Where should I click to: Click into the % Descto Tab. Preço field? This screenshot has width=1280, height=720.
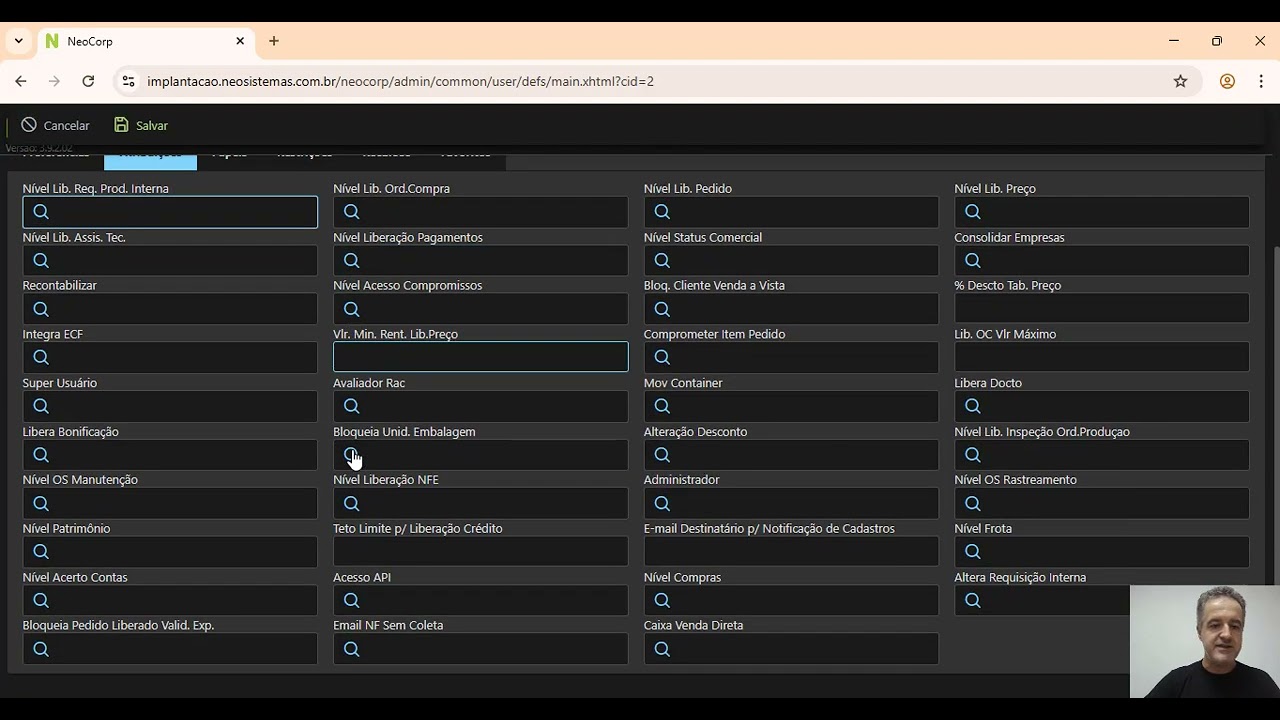1101,309
